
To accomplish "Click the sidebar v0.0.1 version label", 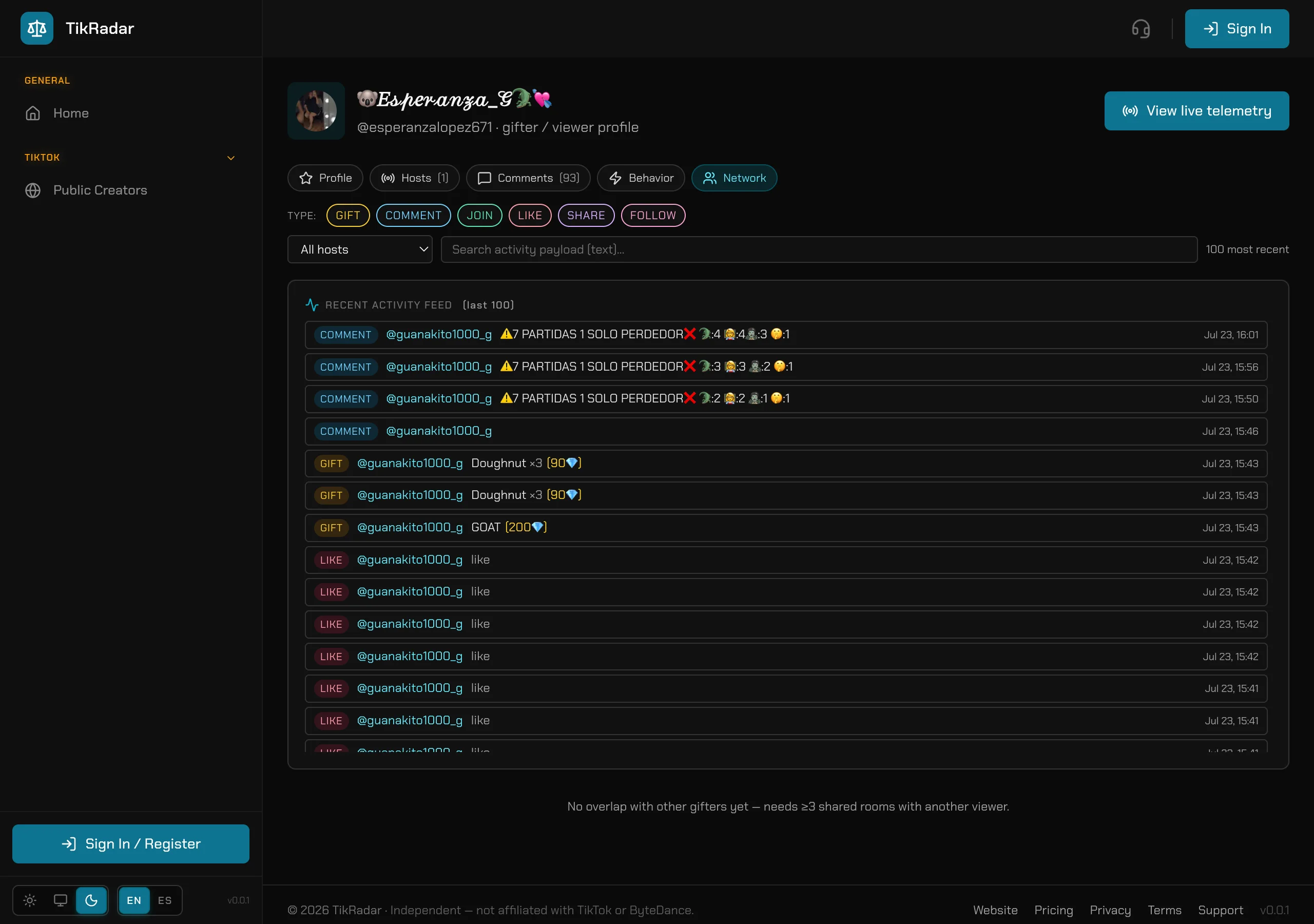I will pos(238,900).
